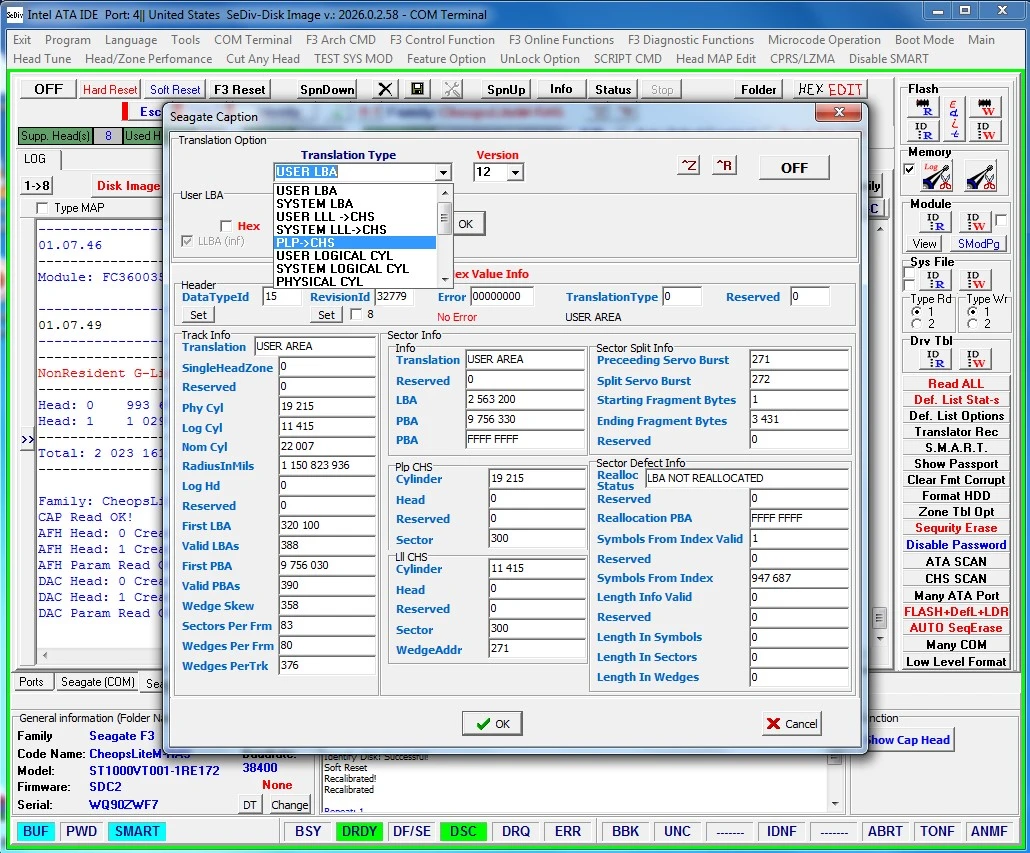Viewport: 1030px width, 853px height.
Task: Close the Seagate Caption dialog
Action: [x=838, y=112]
